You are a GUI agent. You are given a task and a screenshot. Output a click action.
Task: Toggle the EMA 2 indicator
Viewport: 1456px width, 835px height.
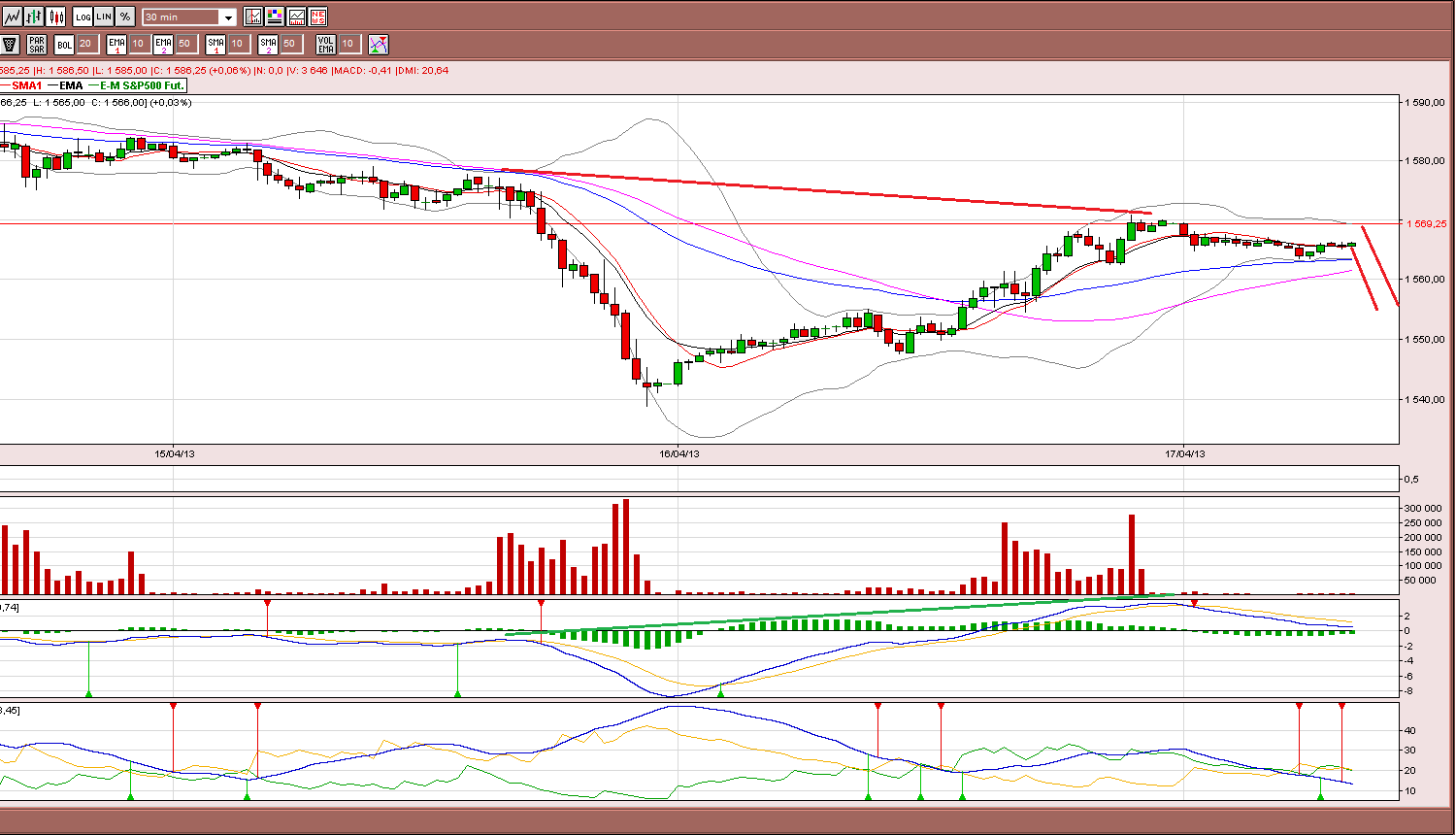click(x=163, y=44)
